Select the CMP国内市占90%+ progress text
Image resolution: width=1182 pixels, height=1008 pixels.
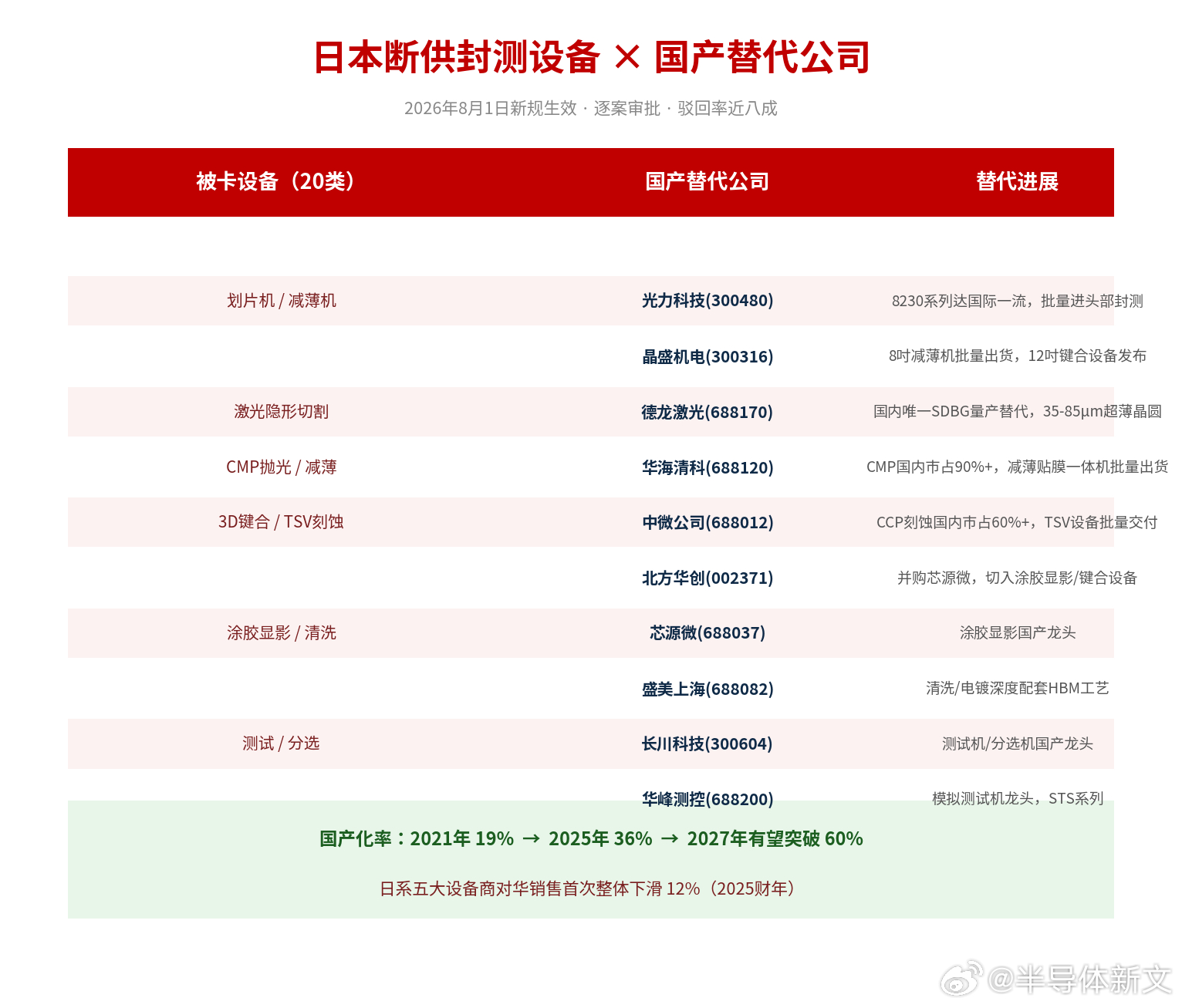click(1017, 467)
